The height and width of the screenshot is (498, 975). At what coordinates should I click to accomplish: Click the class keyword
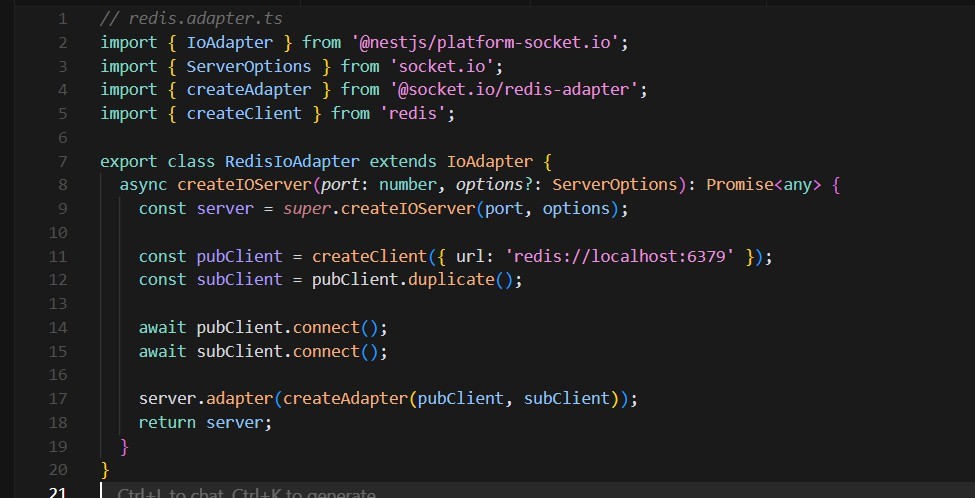[x=192, y=162]
